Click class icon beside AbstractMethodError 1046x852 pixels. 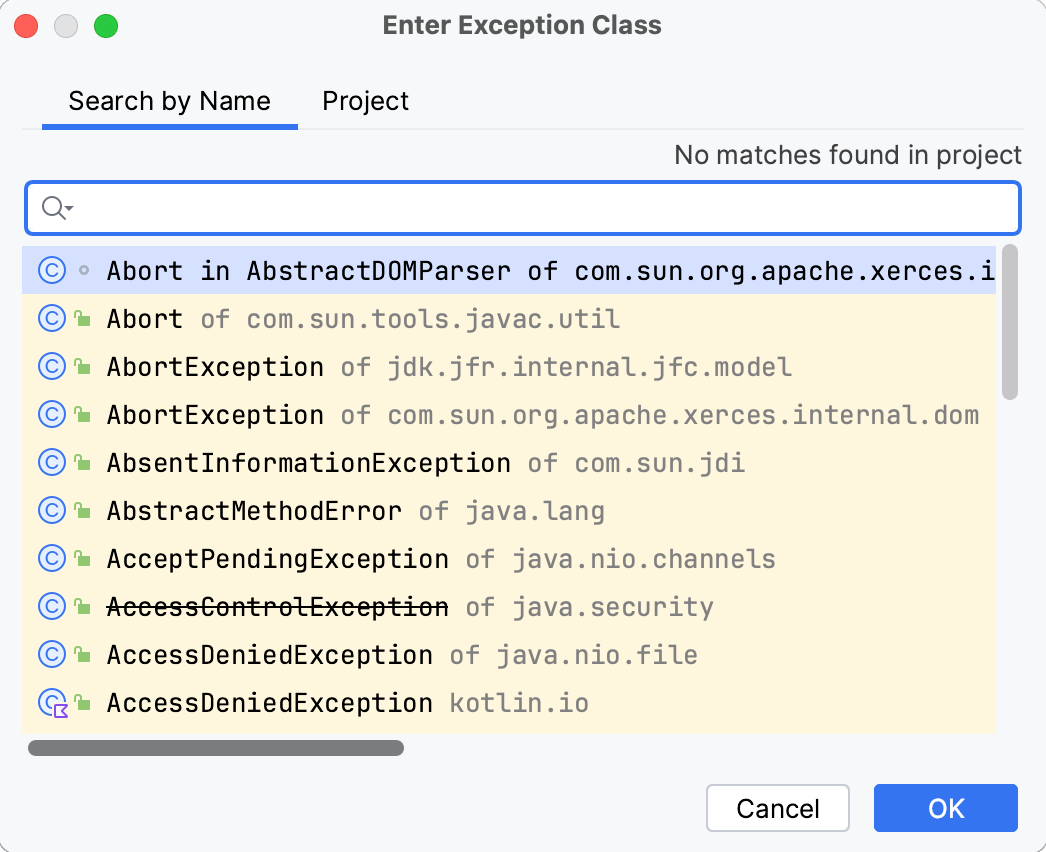[x=52, y=510]
